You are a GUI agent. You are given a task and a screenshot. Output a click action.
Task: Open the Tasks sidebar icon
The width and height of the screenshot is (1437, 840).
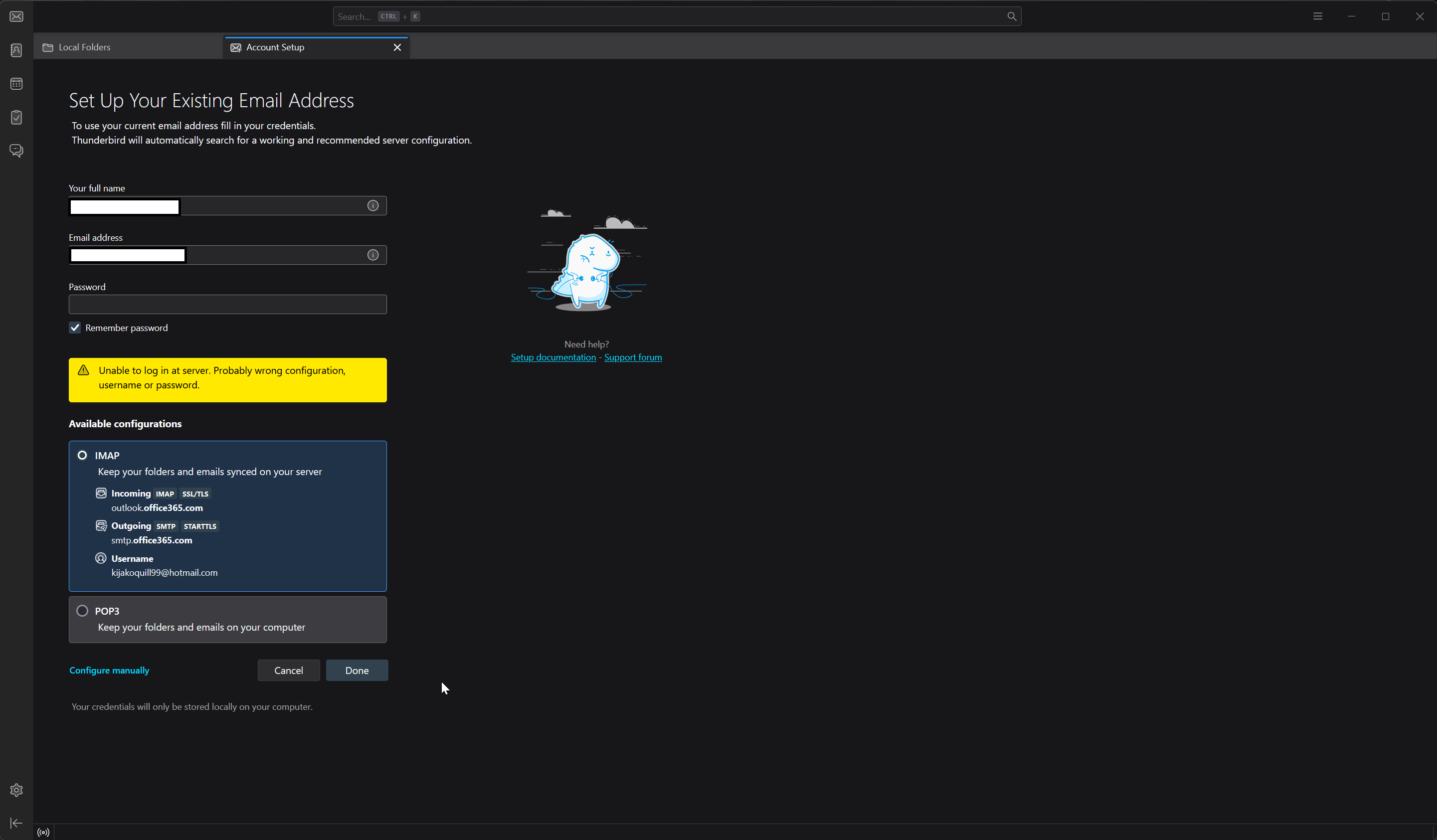coord(16,118)
